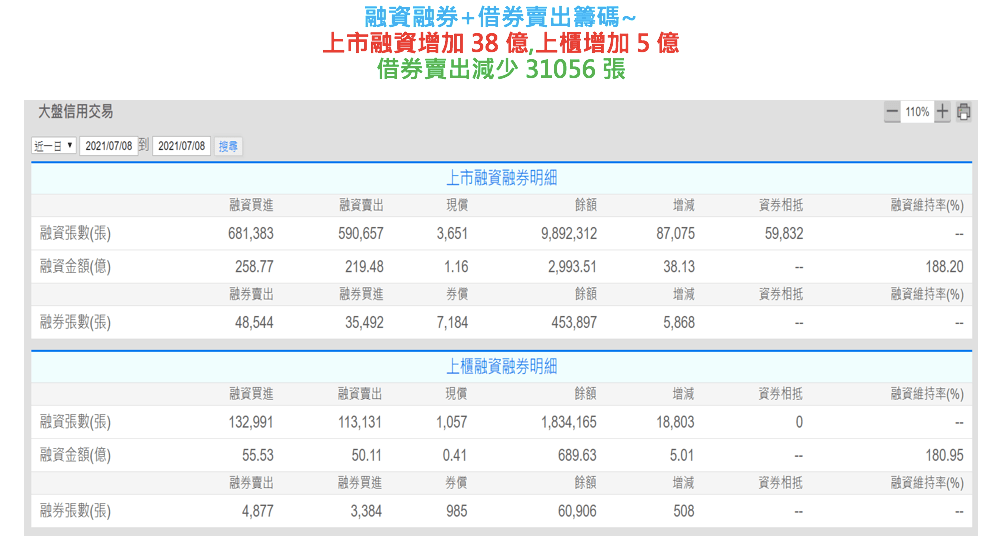1005x559 pixels.
Task: Click the 9,892,312 餘額 value
Action: (567, 234)
